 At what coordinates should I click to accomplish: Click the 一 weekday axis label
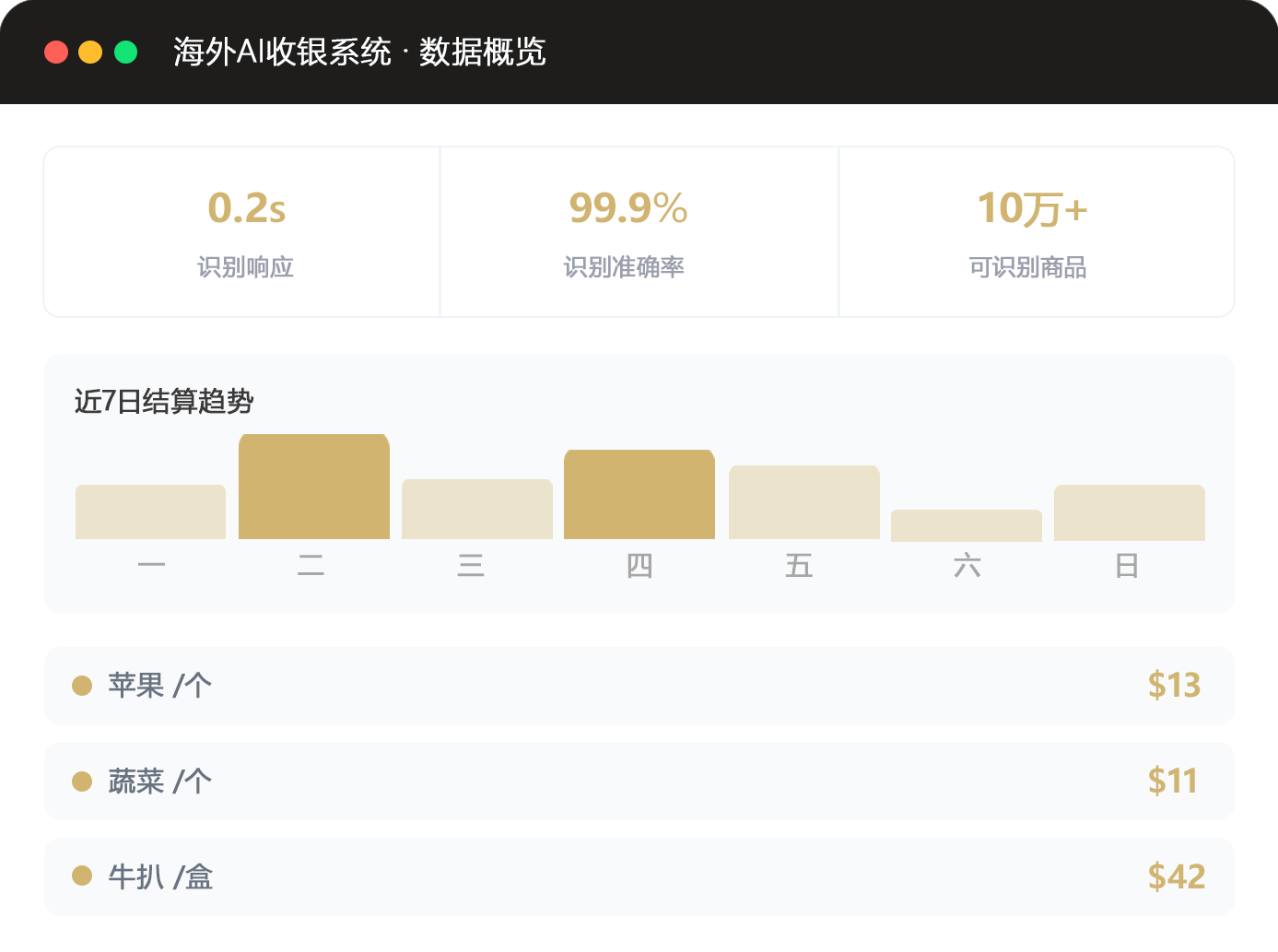[151, 565]
